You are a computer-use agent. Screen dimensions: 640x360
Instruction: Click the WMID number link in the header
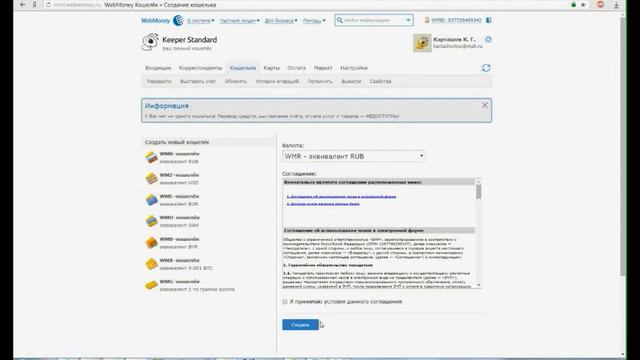[456, 20]
